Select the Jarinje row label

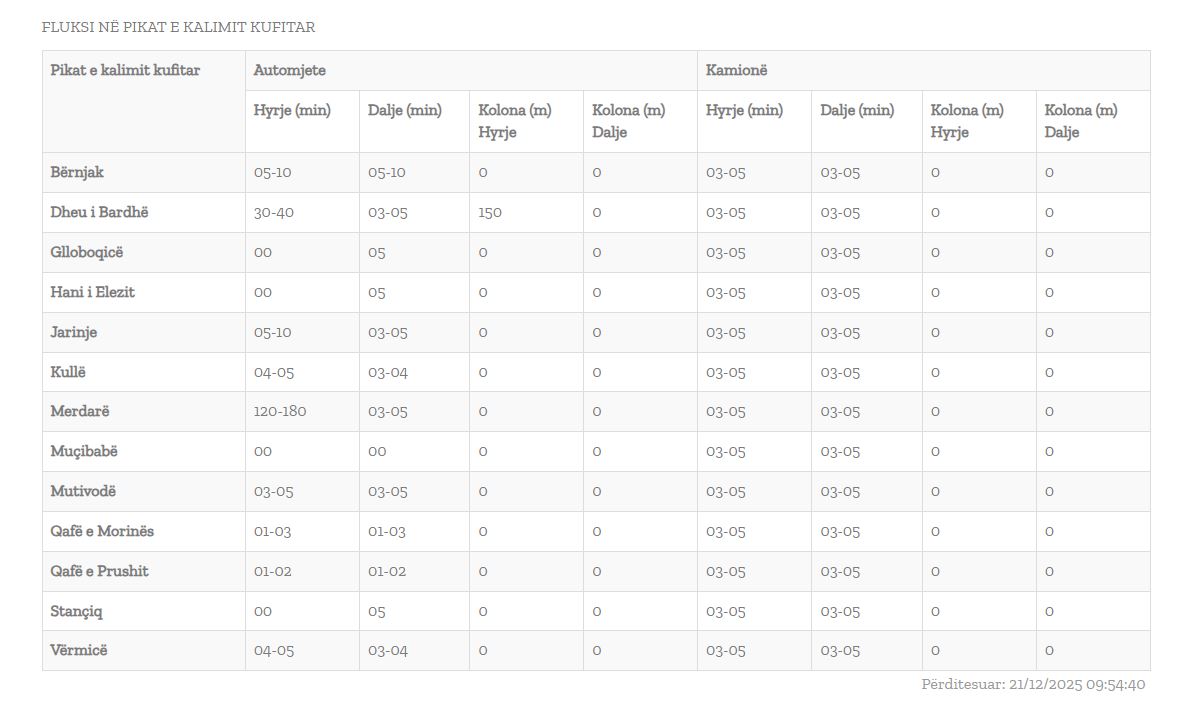coord(74,332)
